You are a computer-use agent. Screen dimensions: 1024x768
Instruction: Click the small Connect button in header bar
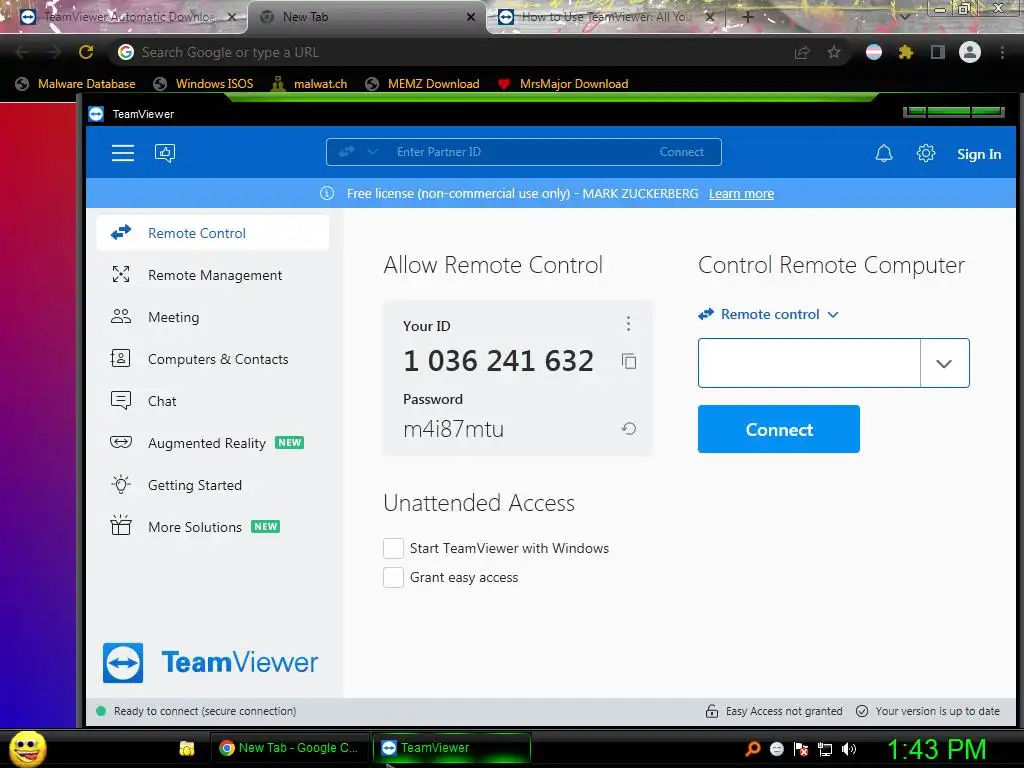pos(681,152)
